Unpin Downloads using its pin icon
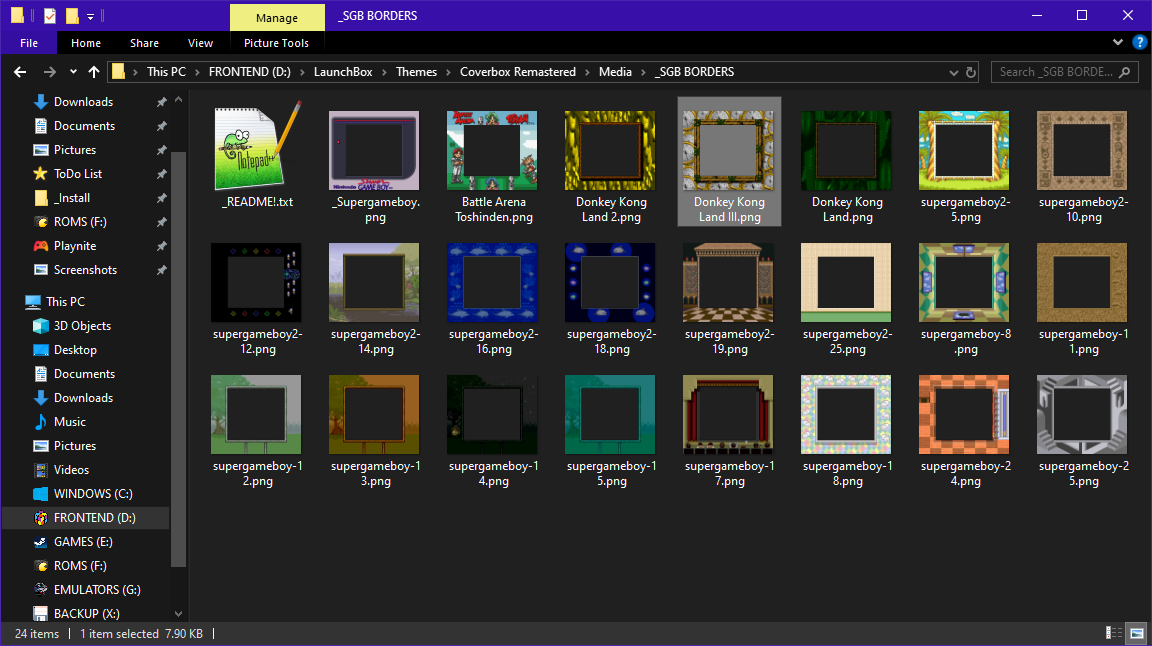 coord(162,102)
